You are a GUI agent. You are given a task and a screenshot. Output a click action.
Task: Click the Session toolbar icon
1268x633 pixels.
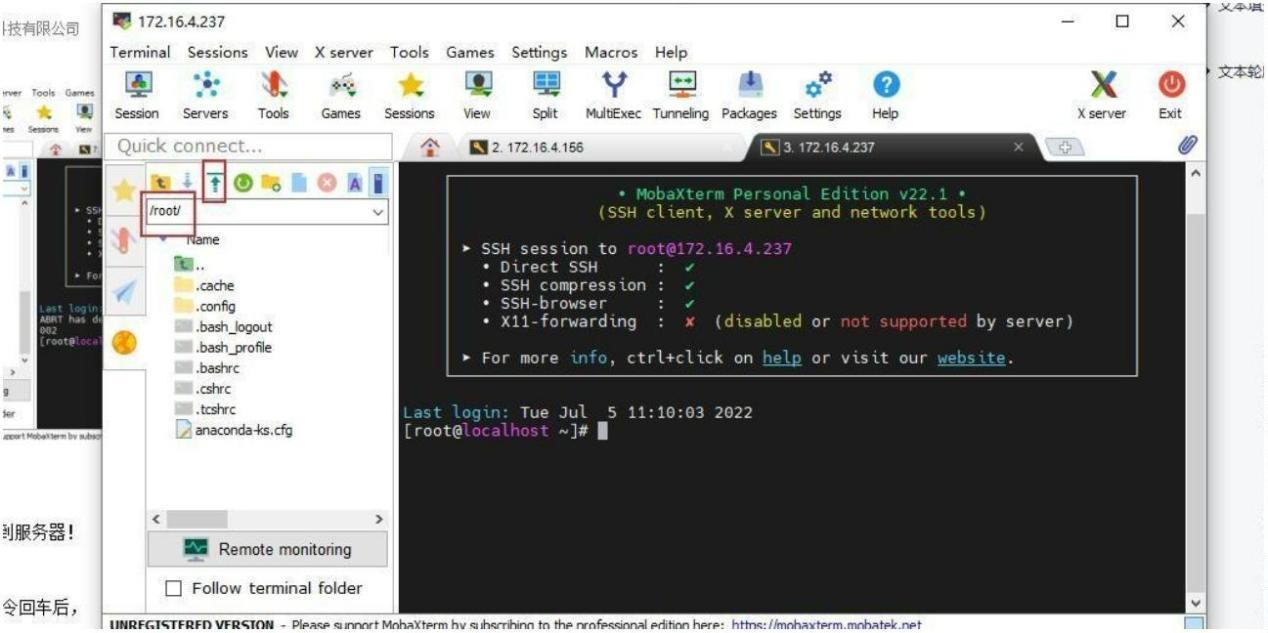137,84
